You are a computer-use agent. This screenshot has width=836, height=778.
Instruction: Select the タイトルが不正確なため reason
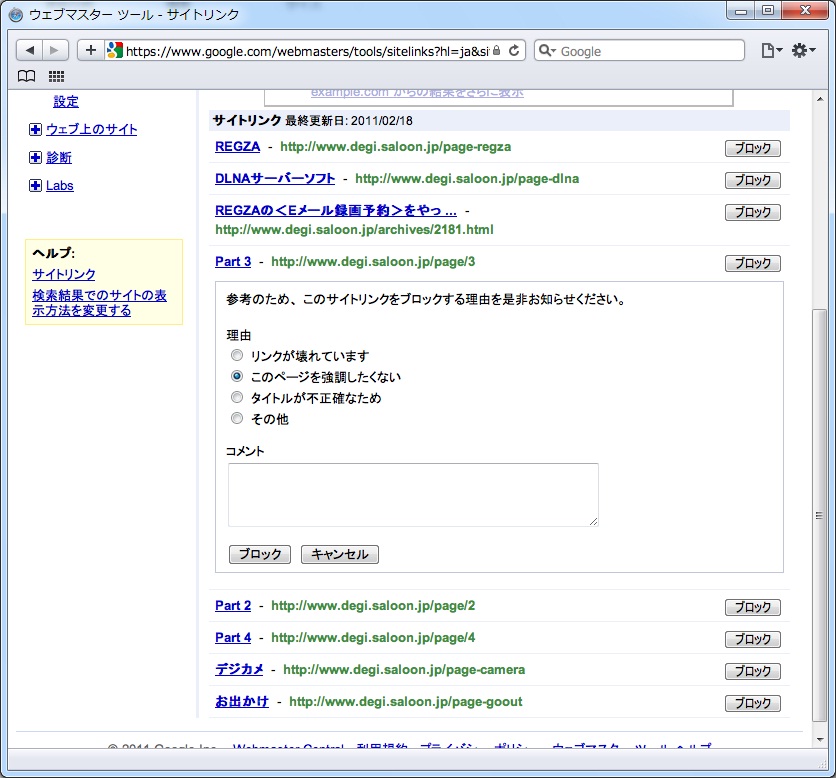(237, 397)
